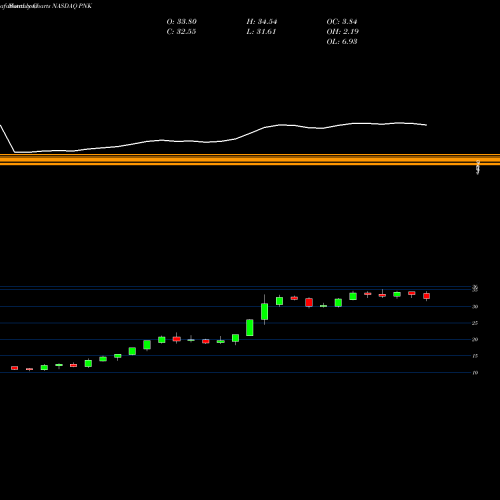Click the OC: 3.84 reading
Screen dimensions: 500x500
pos(342,22)
